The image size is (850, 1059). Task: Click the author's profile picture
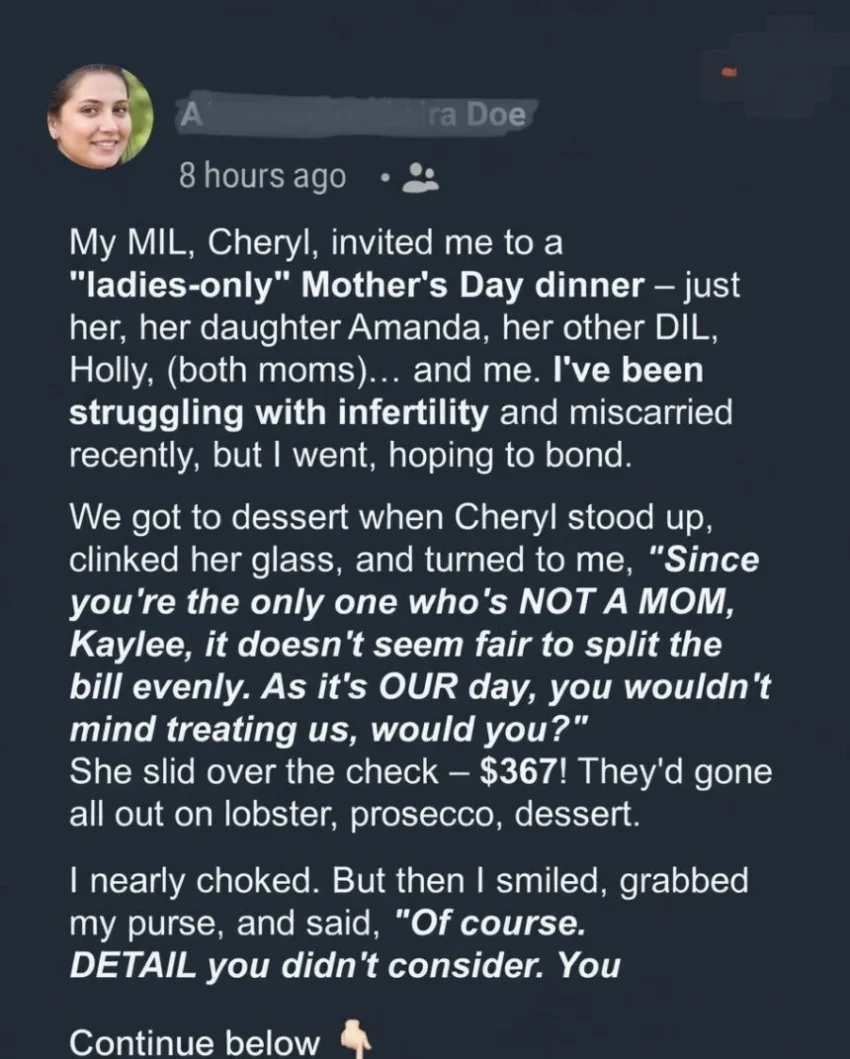coord(99,117)
